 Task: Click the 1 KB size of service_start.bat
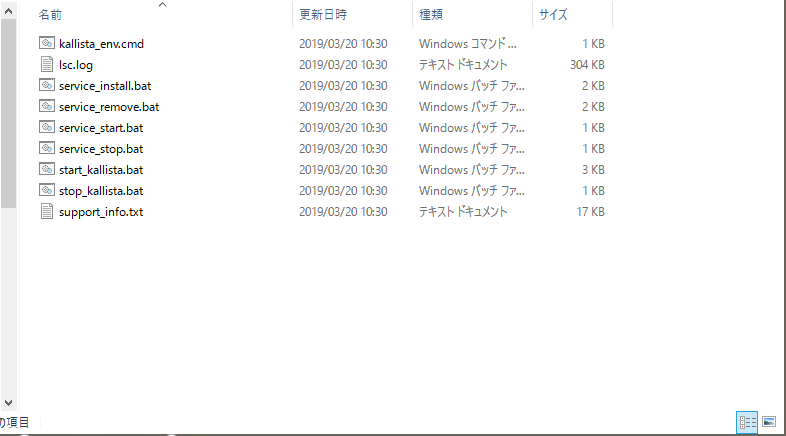click(x=593, y=128)
